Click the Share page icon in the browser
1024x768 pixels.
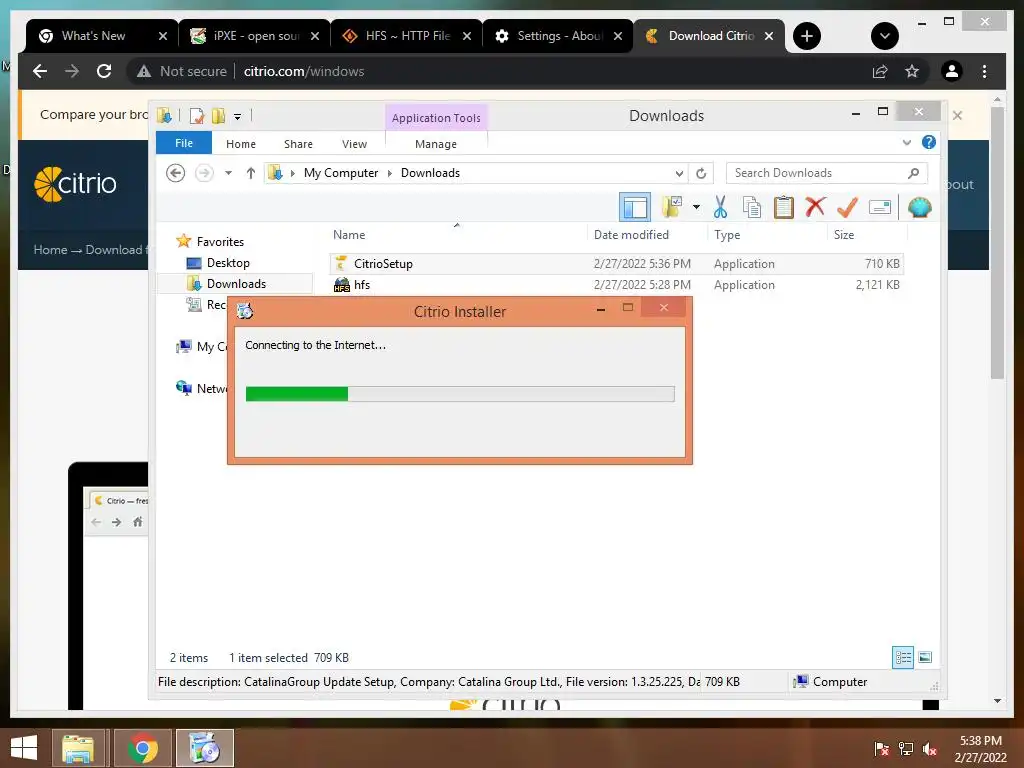(880, 71)
